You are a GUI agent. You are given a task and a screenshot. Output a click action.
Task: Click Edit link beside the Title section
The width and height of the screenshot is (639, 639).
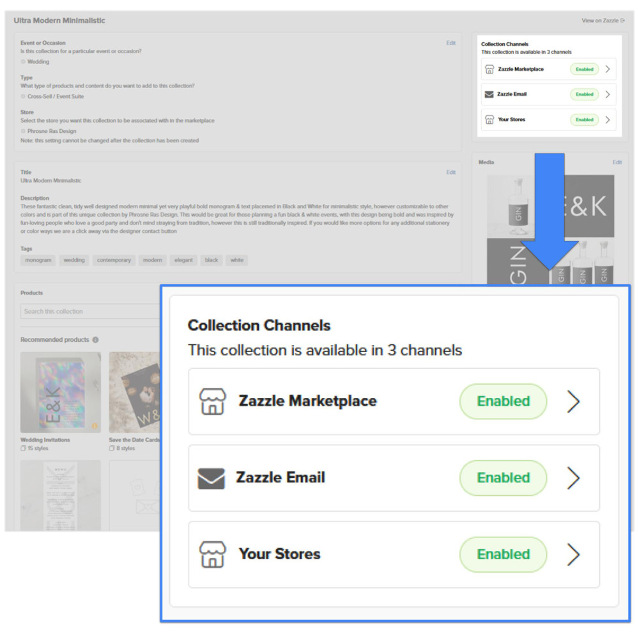pos(451,172)
